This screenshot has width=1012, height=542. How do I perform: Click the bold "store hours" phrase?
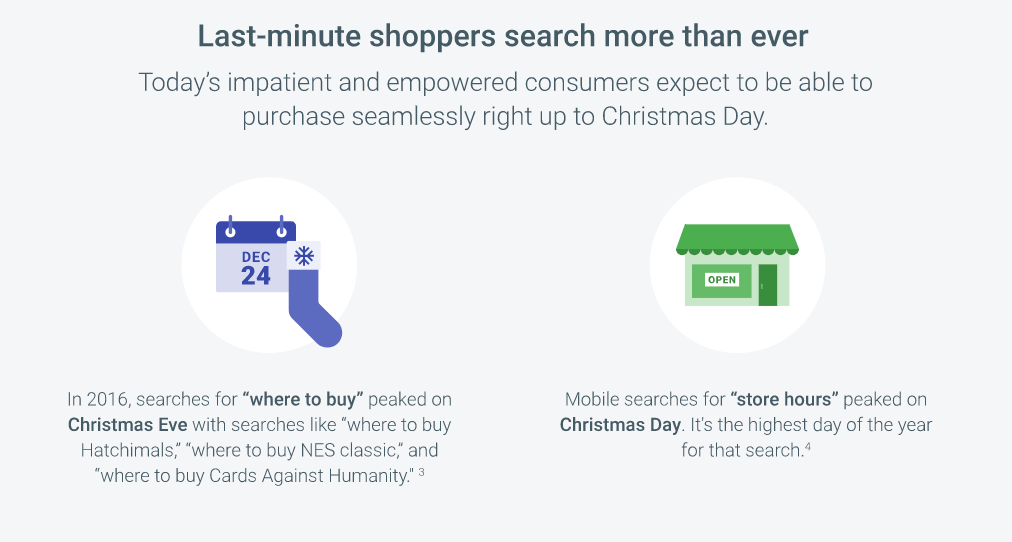pos(784,399)
